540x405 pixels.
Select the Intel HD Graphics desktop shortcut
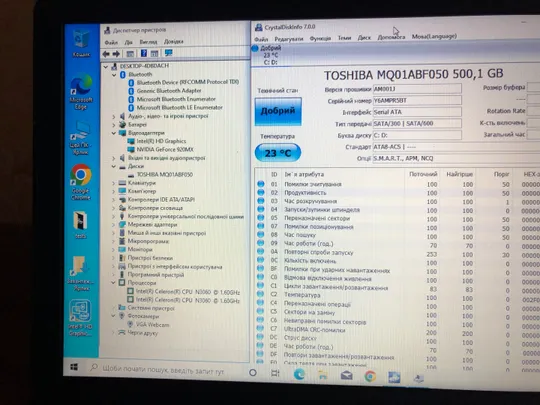[80, 318]
